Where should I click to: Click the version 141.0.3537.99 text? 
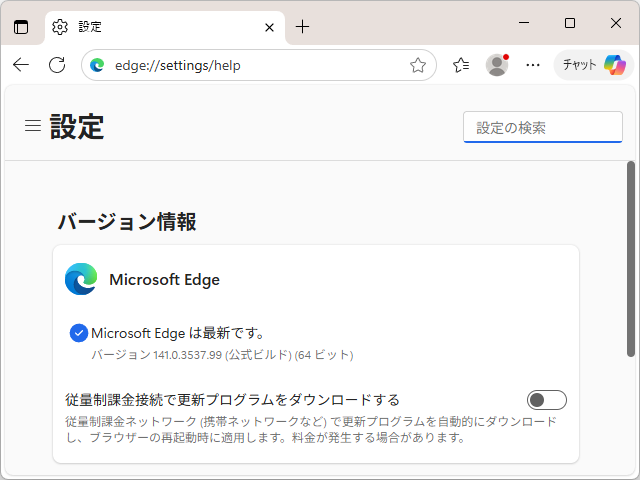tap(222, 355)
